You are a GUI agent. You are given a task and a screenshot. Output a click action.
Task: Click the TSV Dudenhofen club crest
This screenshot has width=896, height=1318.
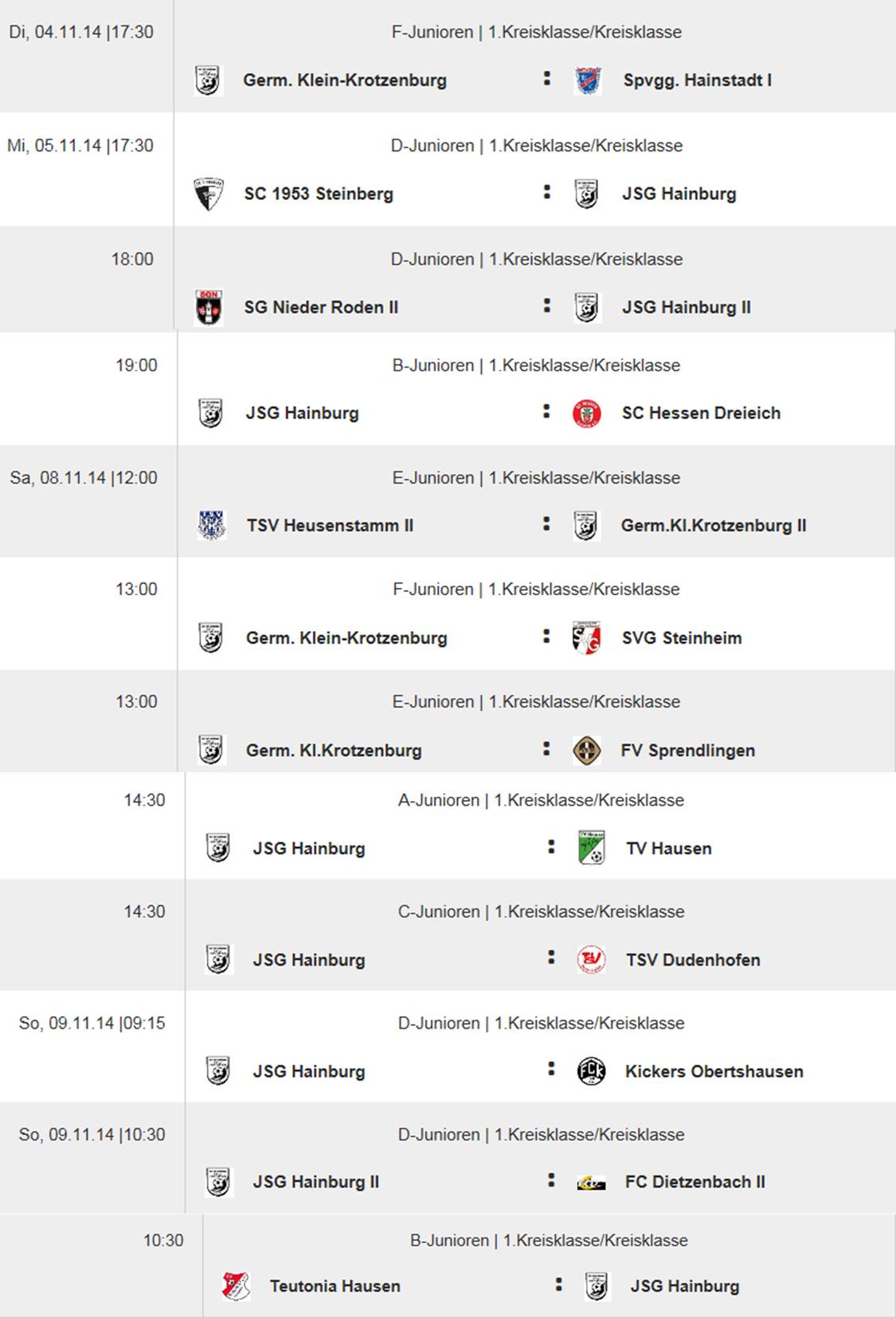592,960
